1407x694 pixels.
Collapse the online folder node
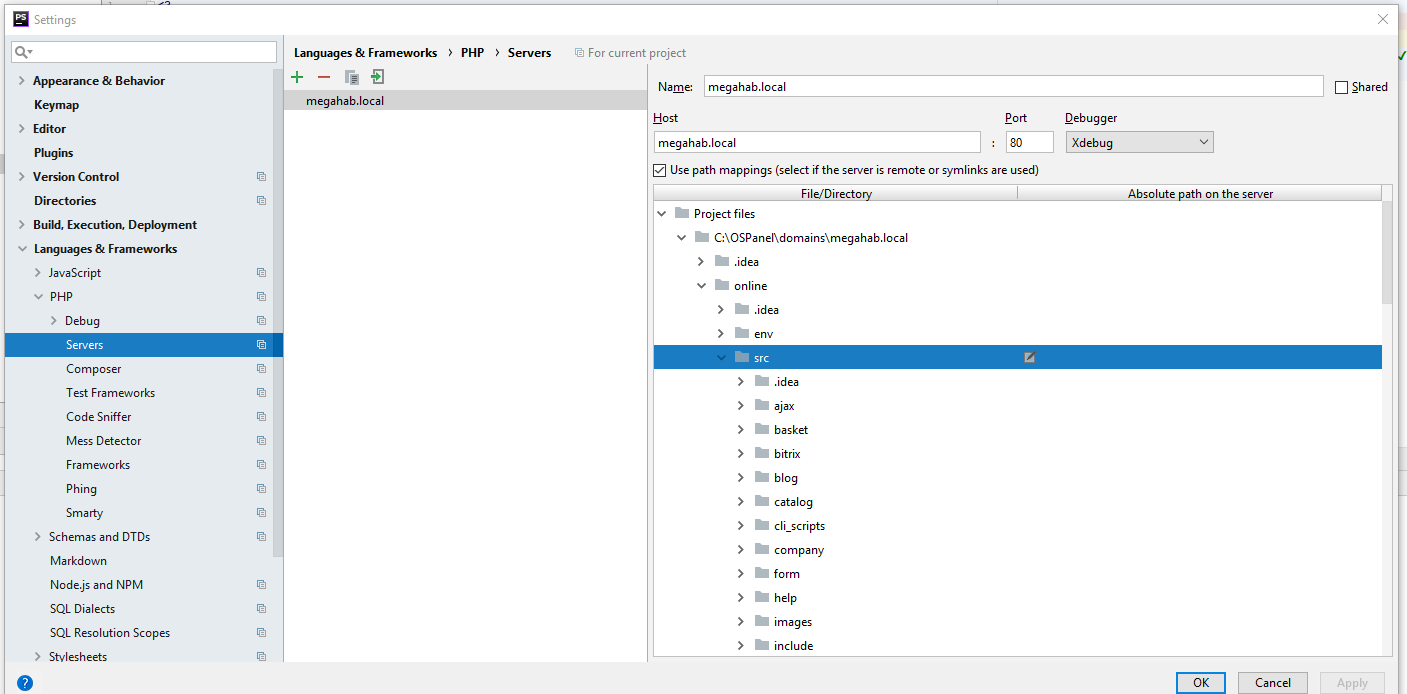point(701,286)
